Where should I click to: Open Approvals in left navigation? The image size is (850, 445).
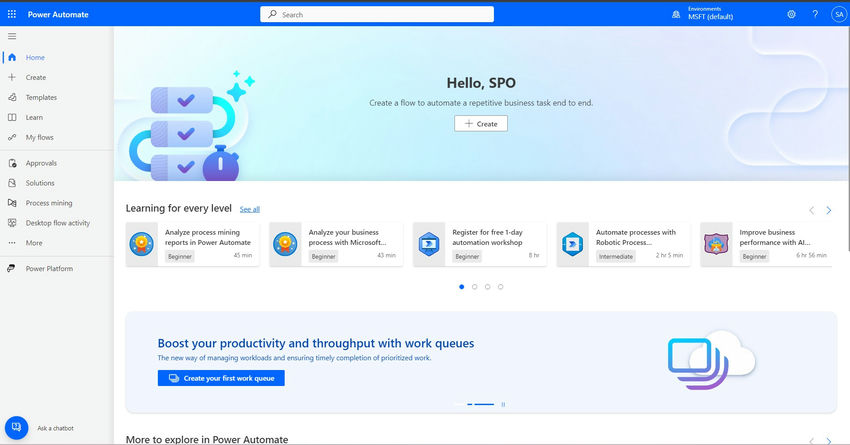41,163
